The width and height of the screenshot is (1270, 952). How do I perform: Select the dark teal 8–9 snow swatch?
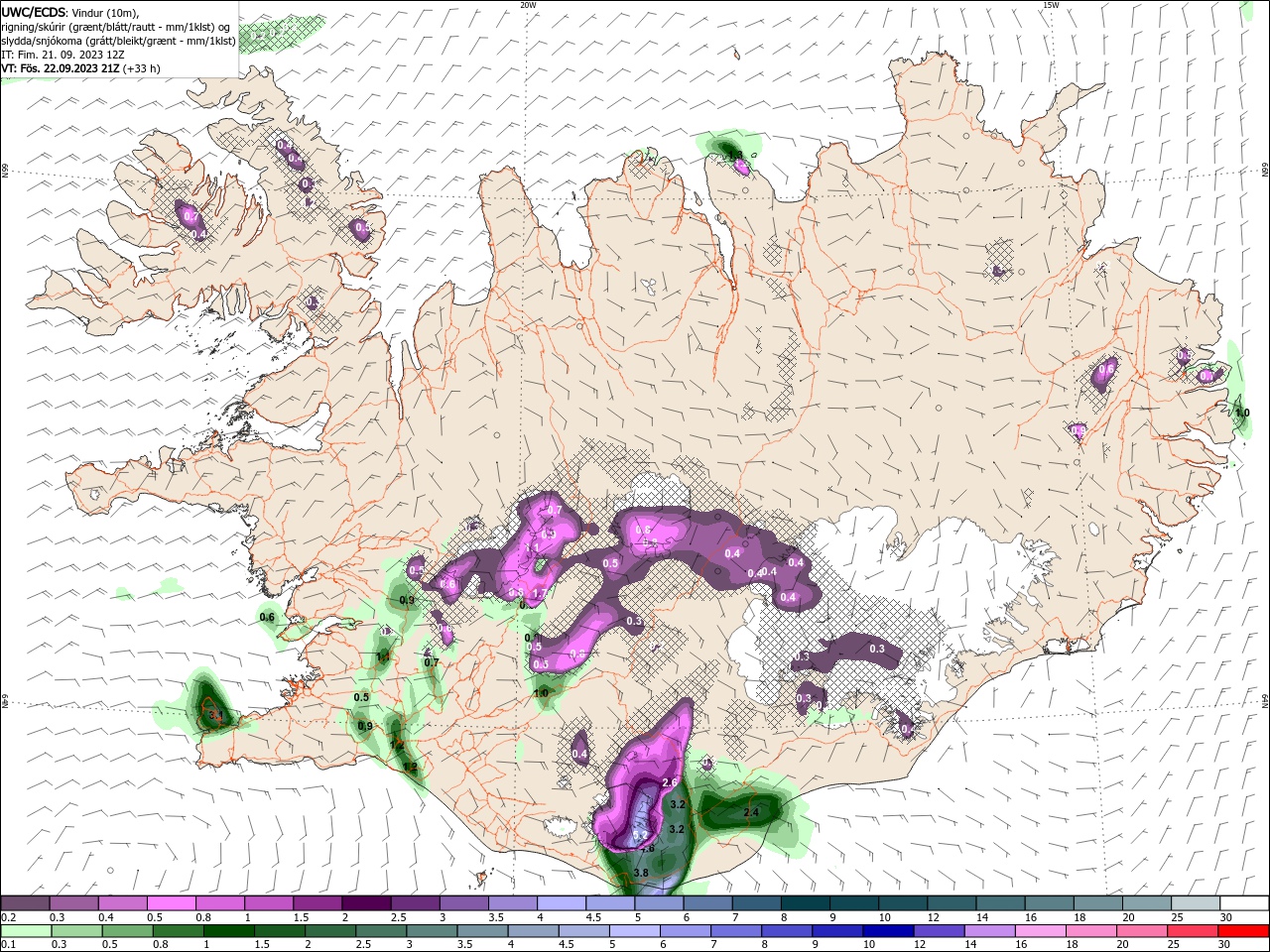806,903
